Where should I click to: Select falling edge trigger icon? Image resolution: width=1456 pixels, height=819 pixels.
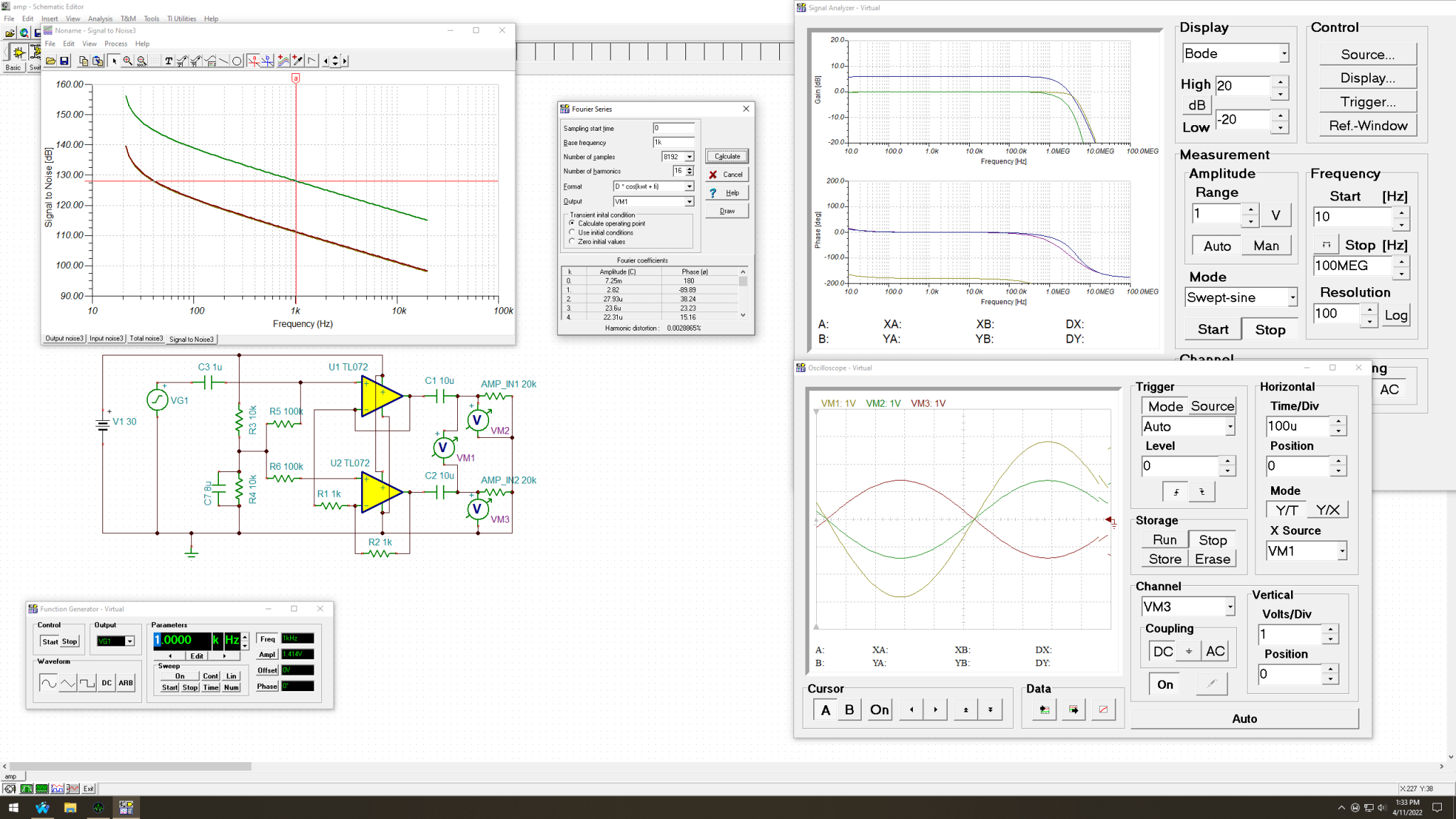(1202, 491)
